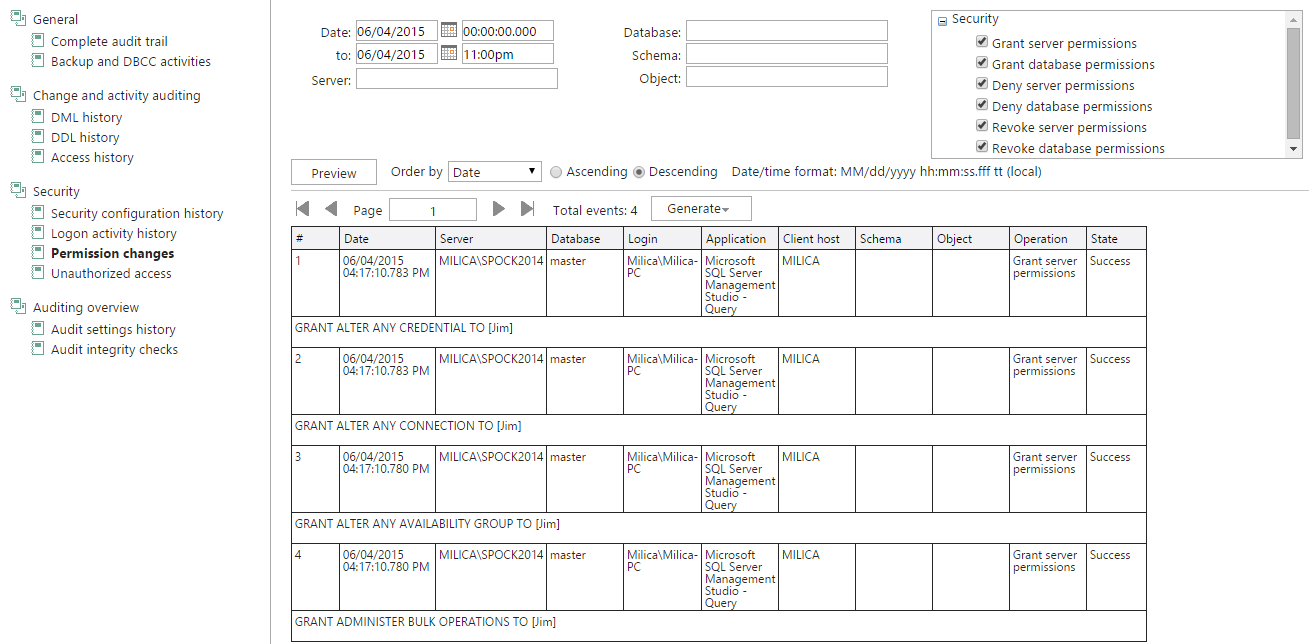Click the report icon beside Logon activity history
Screen dimensions: 1309x644
38,233
